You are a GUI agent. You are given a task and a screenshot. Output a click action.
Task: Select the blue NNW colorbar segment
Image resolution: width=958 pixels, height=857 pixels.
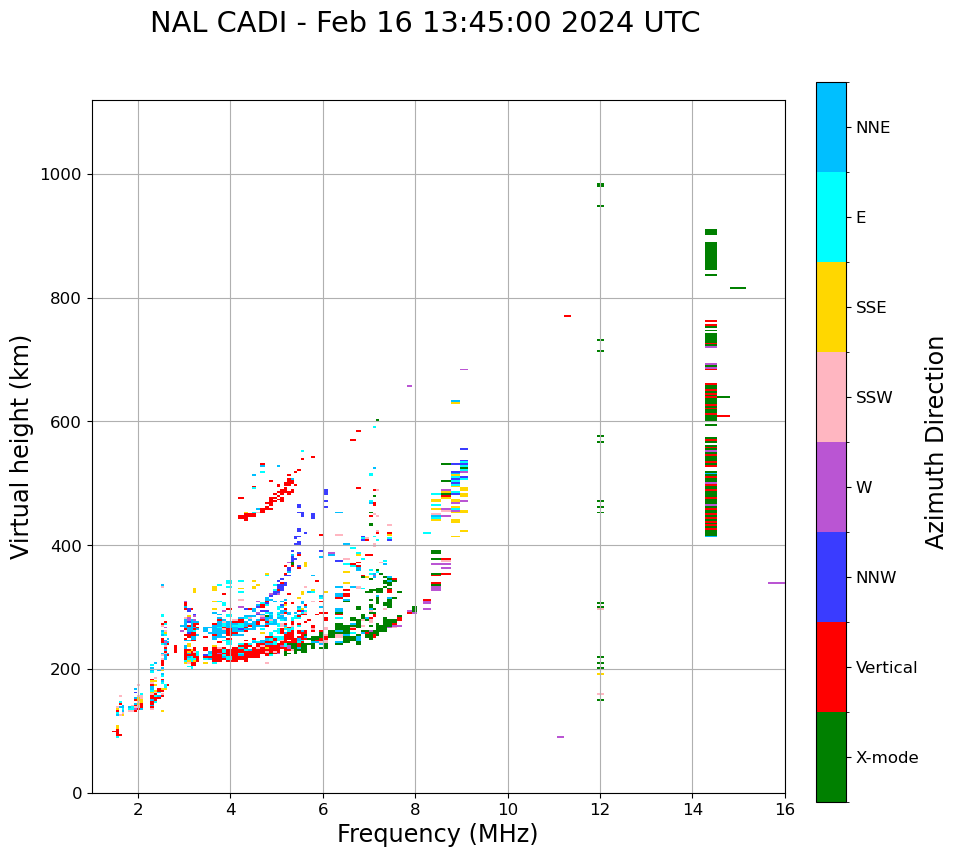831,577
